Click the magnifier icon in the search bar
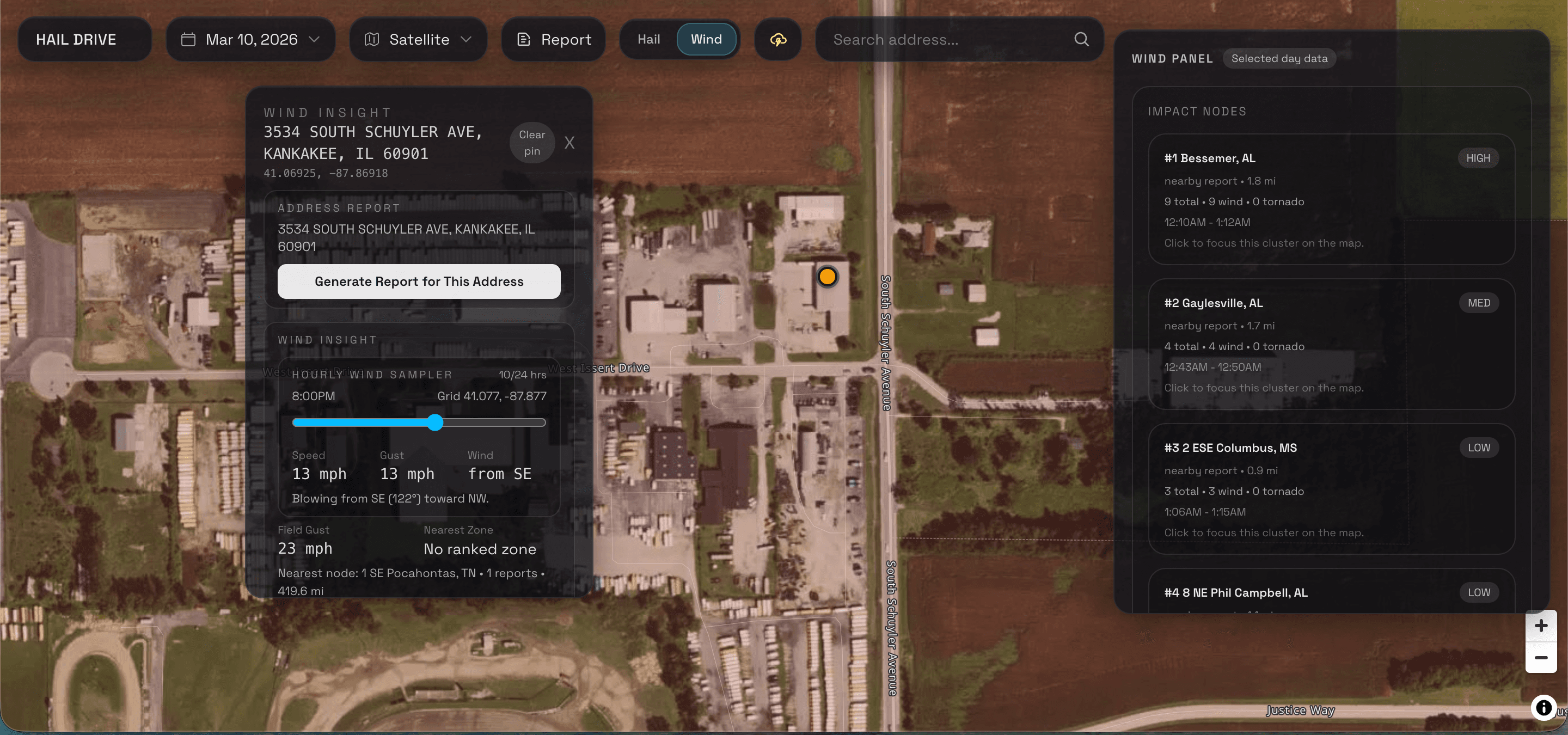 click(1081, 39)
